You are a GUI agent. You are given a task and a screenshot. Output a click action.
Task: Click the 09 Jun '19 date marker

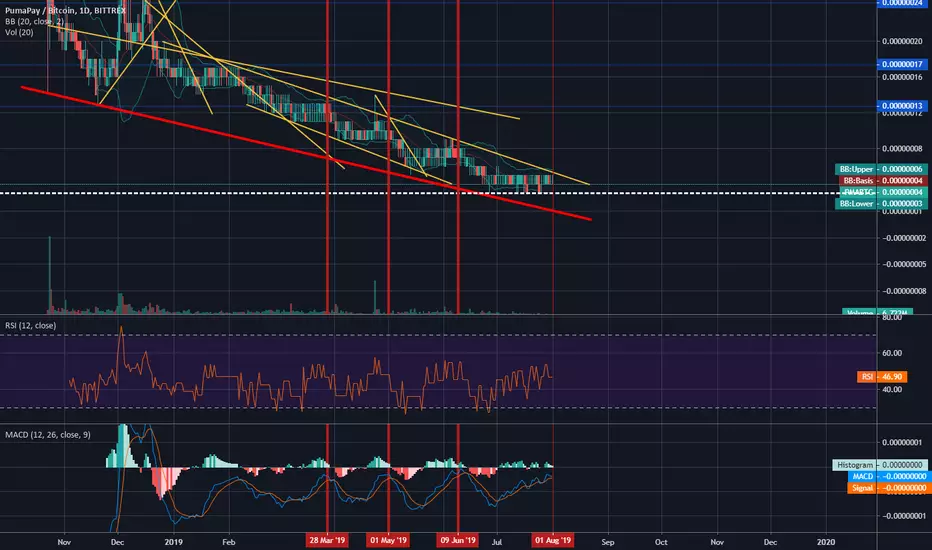[458, 540]
